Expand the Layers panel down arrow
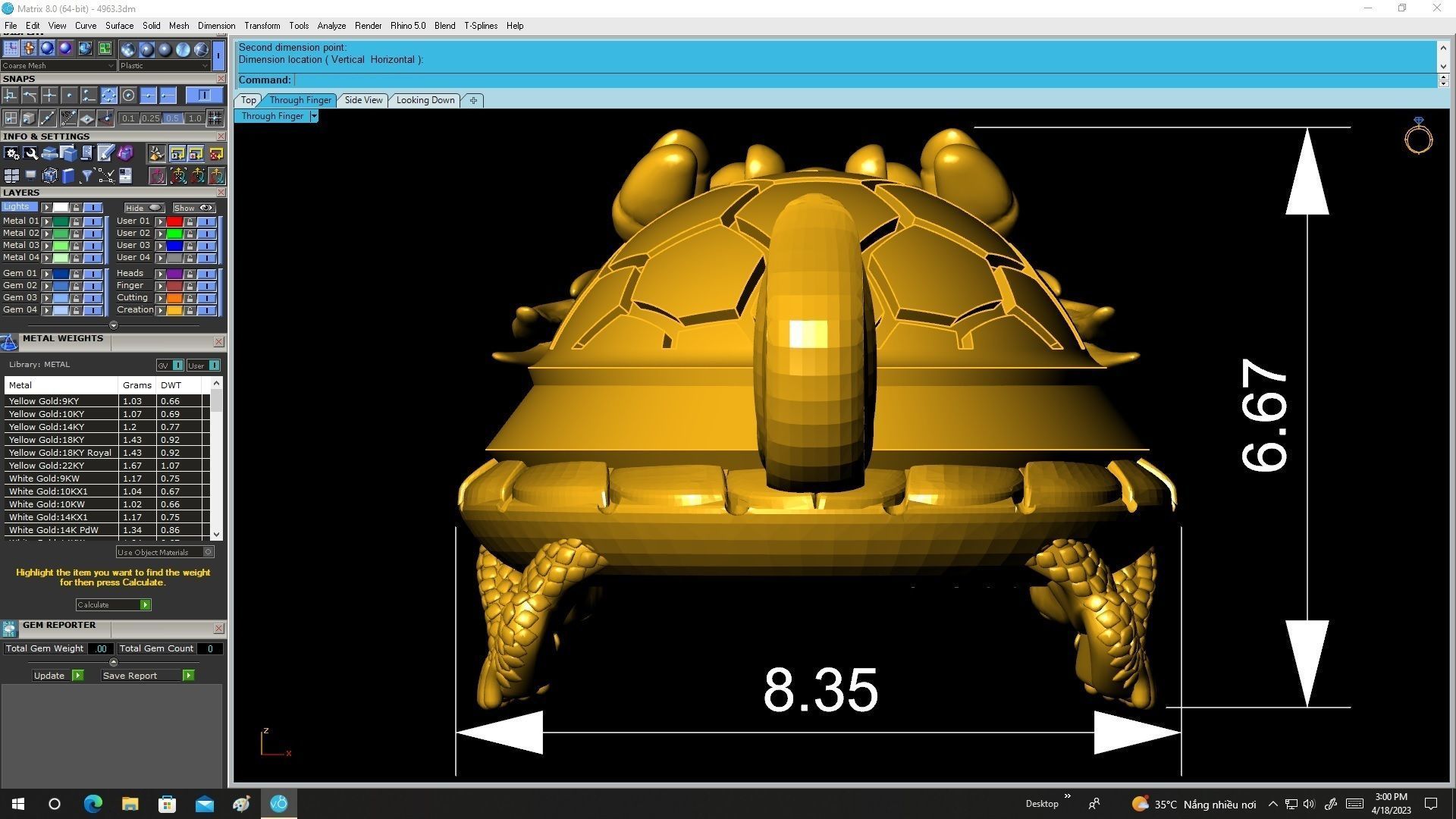The image size is (1456, 819). click(114, 325)
